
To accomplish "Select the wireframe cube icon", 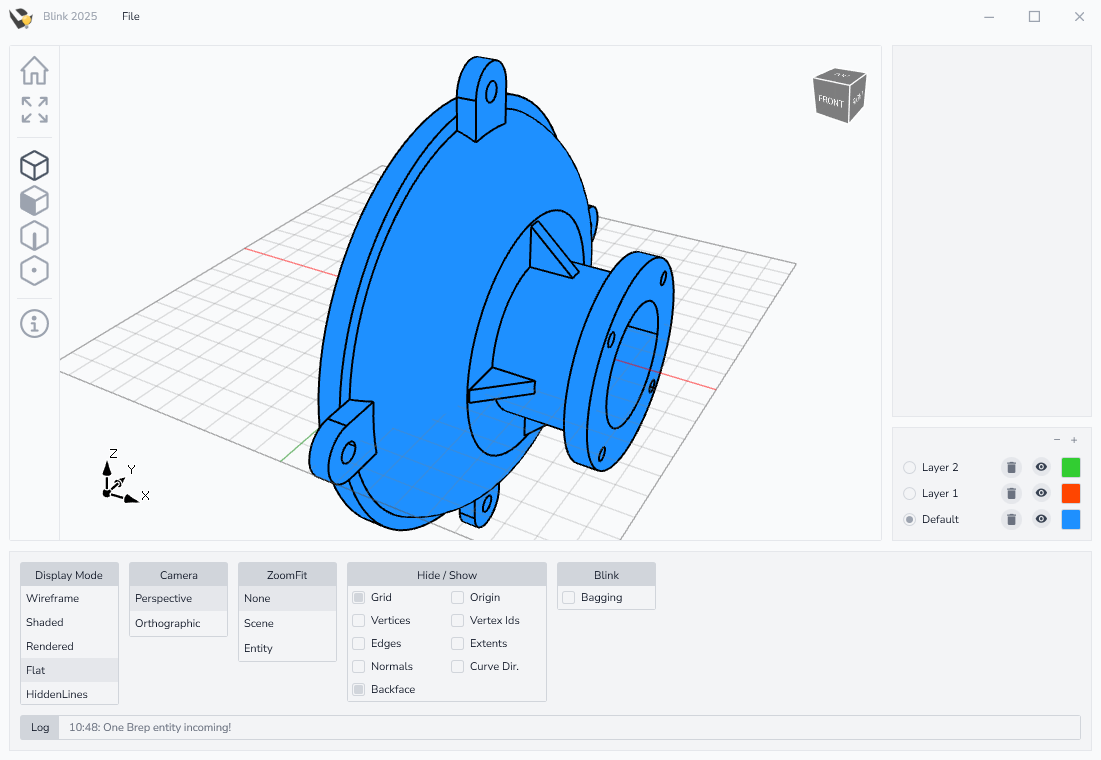I will point(34,166).
